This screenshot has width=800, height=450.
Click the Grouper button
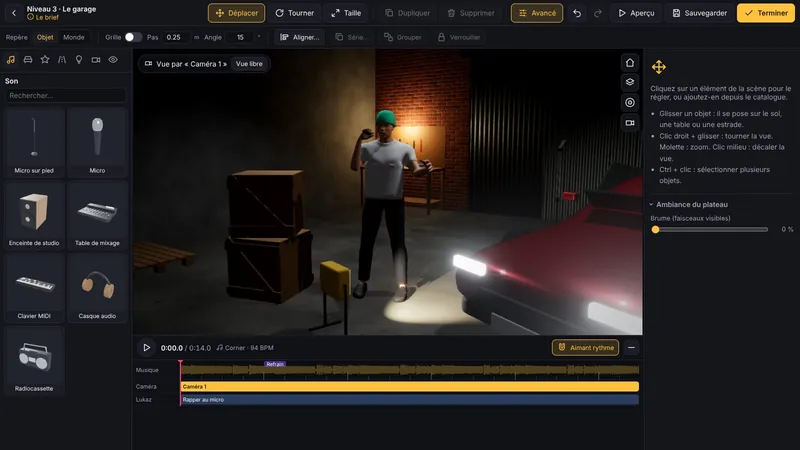pos(403,37)
